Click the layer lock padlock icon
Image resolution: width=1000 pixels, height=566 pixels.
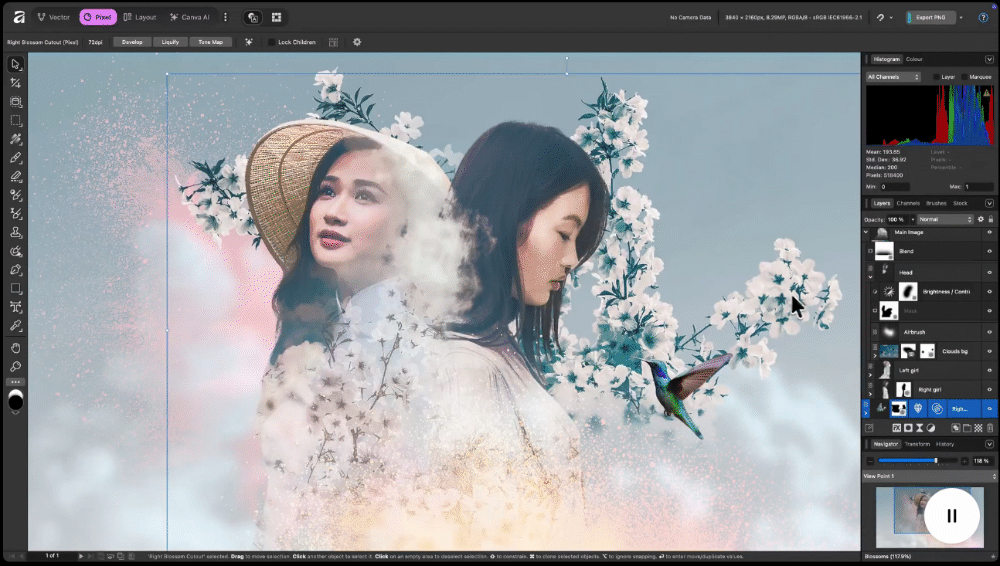[990, 219]
